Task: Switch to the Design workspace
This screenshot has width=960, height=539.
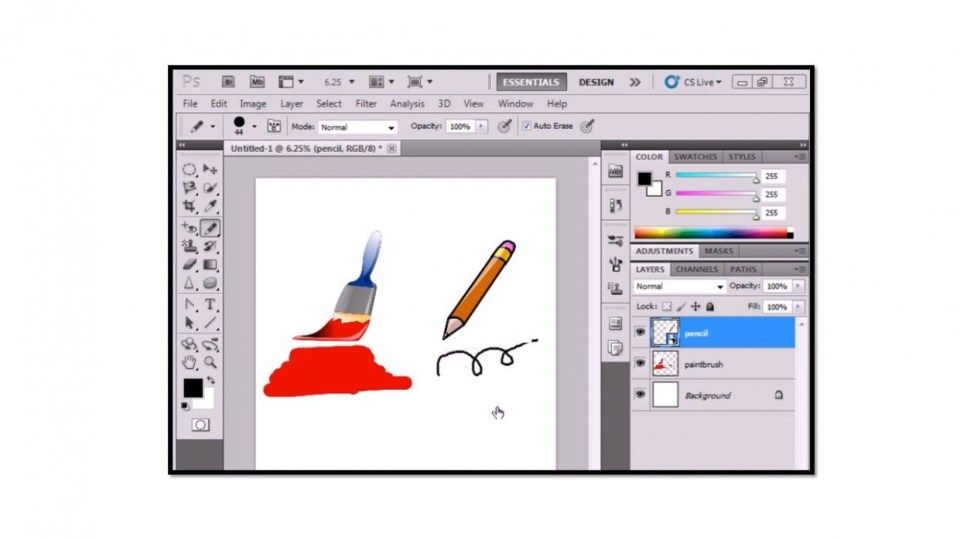Action: 596,82
